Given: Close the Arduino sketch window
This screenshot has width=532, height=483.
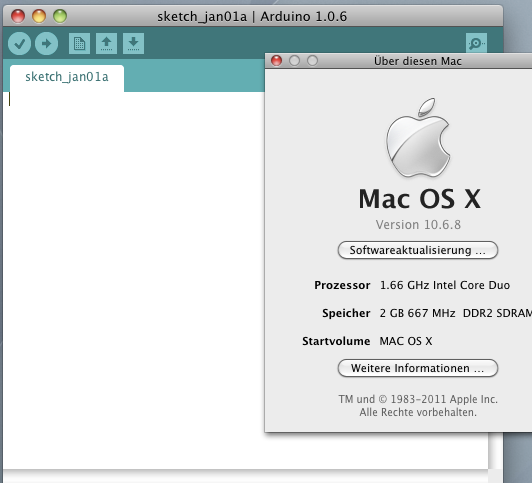Looking at the screenshot, I should pyautogui.click(x=18, y=16).
